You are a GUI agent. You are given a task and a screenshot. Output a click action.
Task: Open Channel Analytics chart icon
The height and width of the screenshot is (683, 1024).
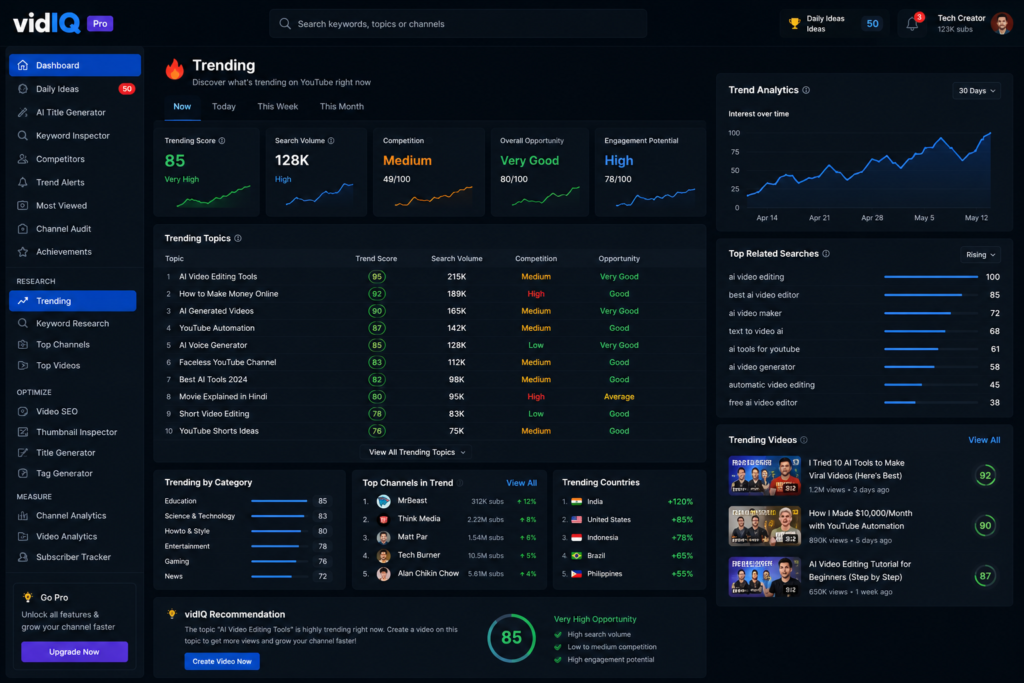coord(23,516)
